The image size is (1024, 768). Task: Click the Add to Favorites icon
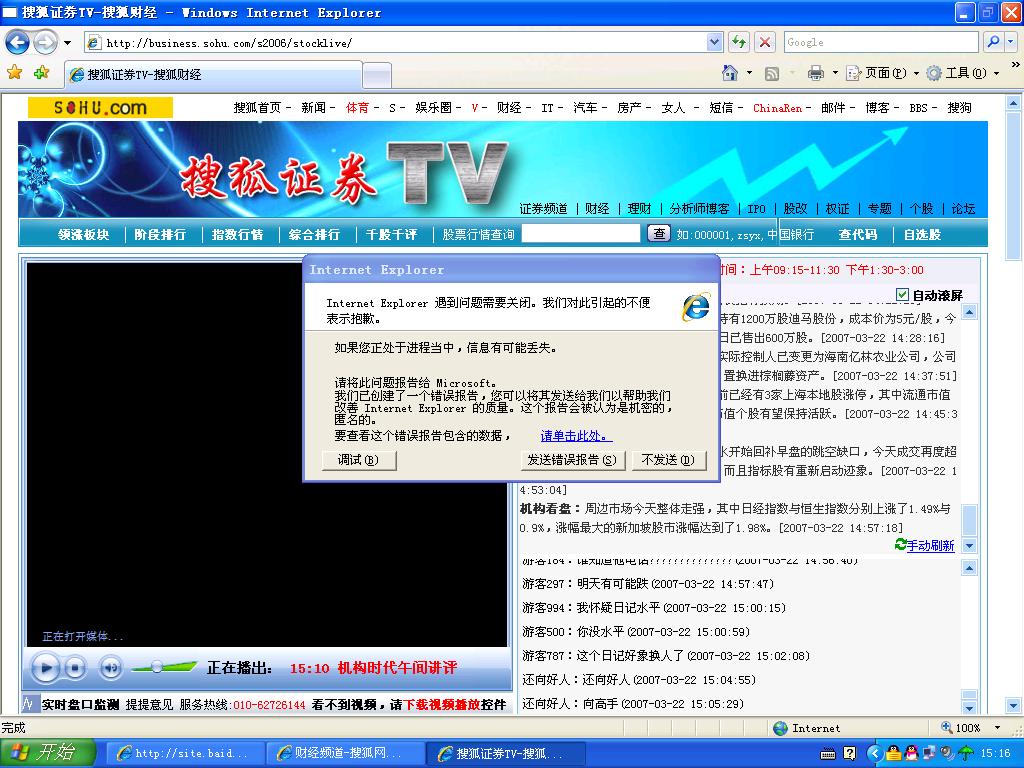pos(42,72)
